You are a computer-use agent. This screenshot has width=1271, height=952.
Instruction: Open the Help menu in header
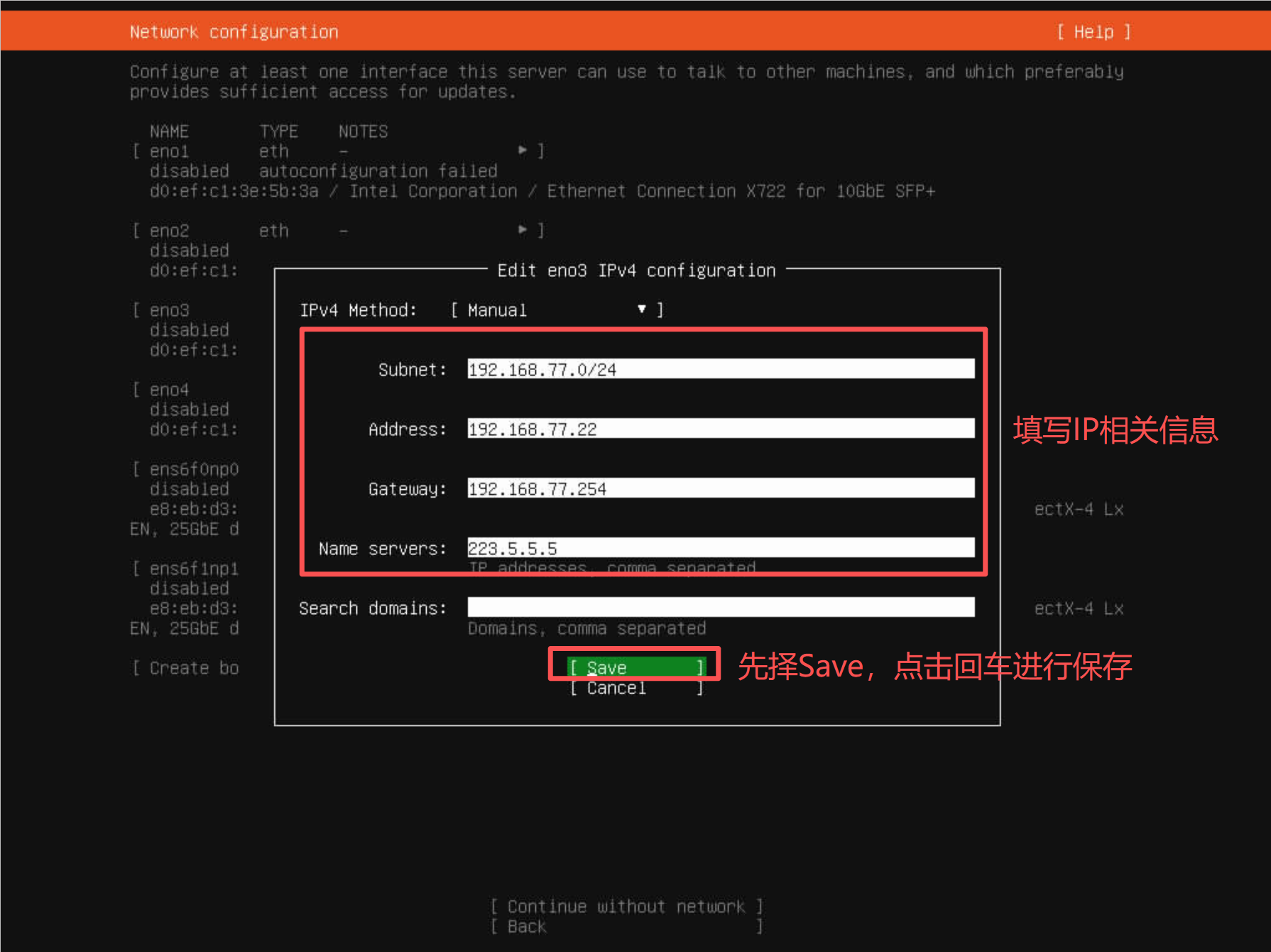click(1093, 32)
